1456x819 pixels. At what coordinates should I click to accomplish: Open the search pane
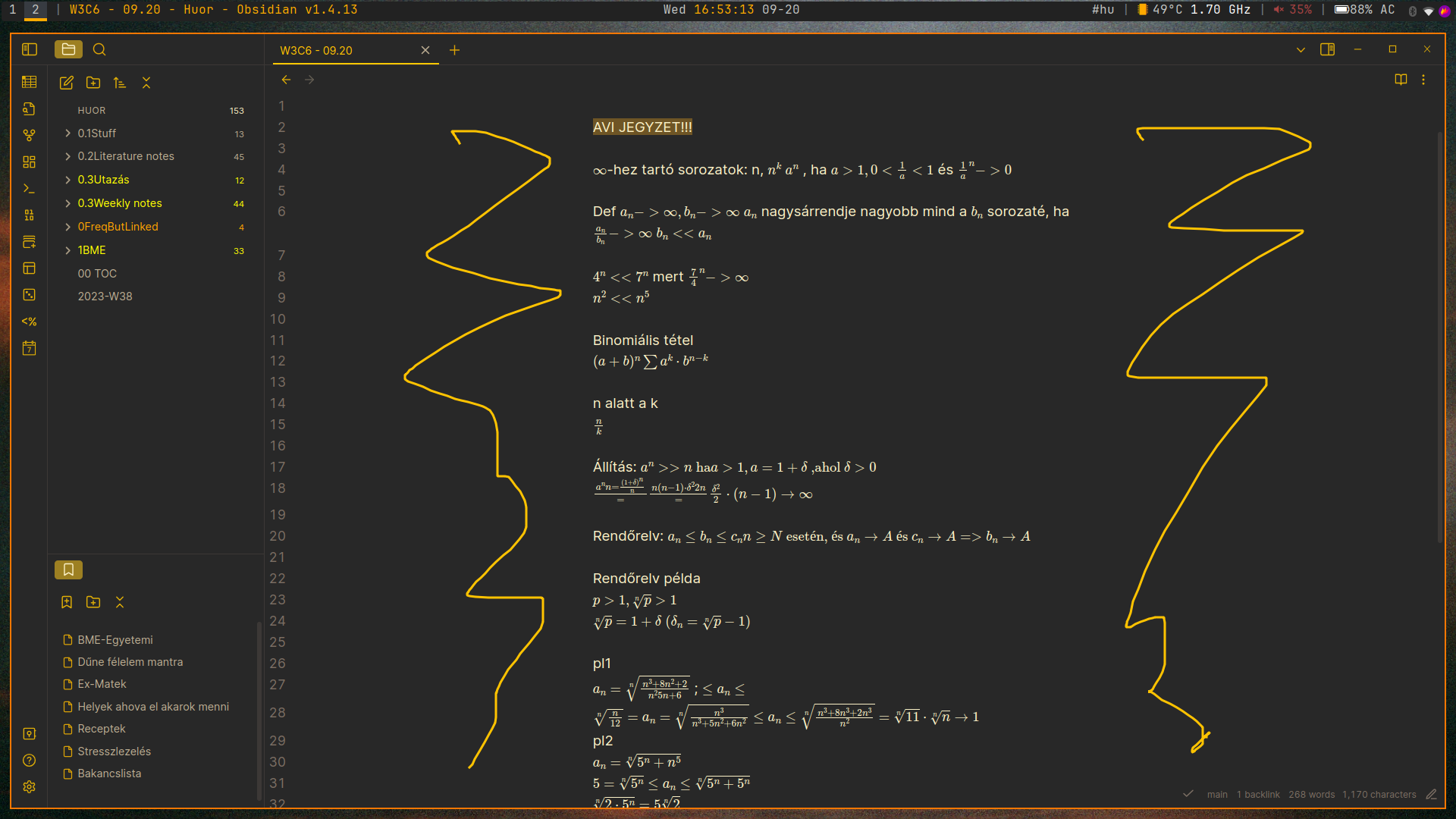pos(99,49)
